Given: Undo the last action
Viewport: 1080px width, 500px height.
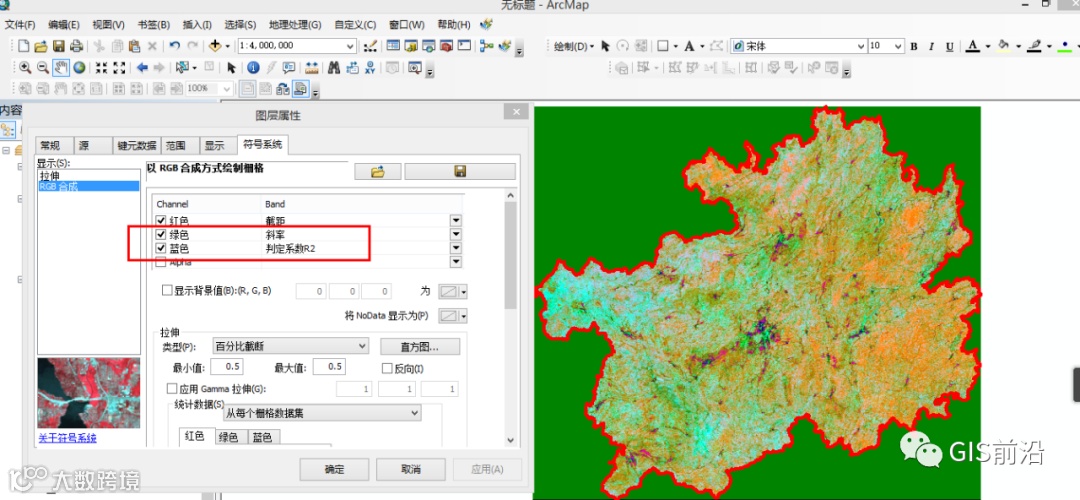Looking at the screenshot, I should point(175,46).
